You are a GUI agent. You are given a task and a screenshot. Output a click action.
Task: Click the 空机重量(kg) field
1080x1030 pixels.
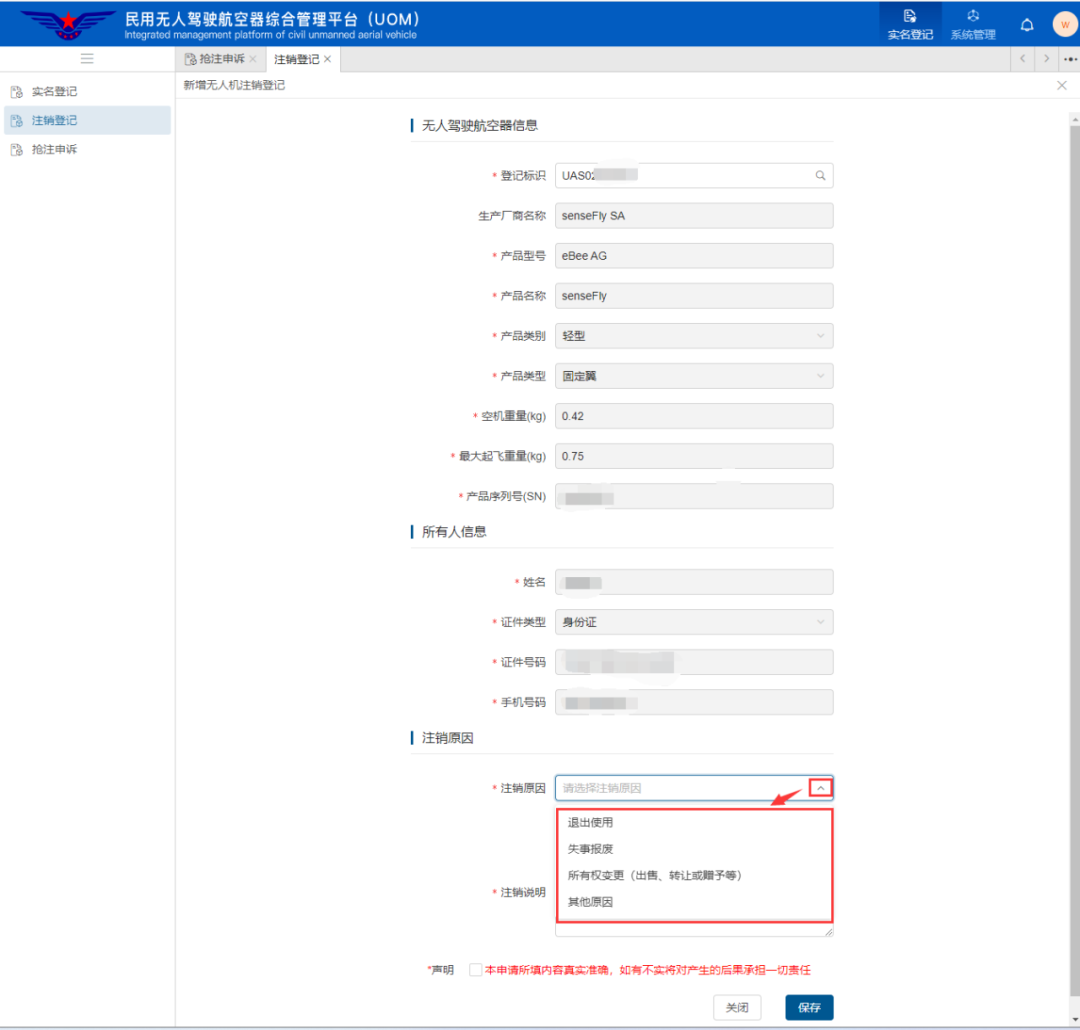coord(694,415)
